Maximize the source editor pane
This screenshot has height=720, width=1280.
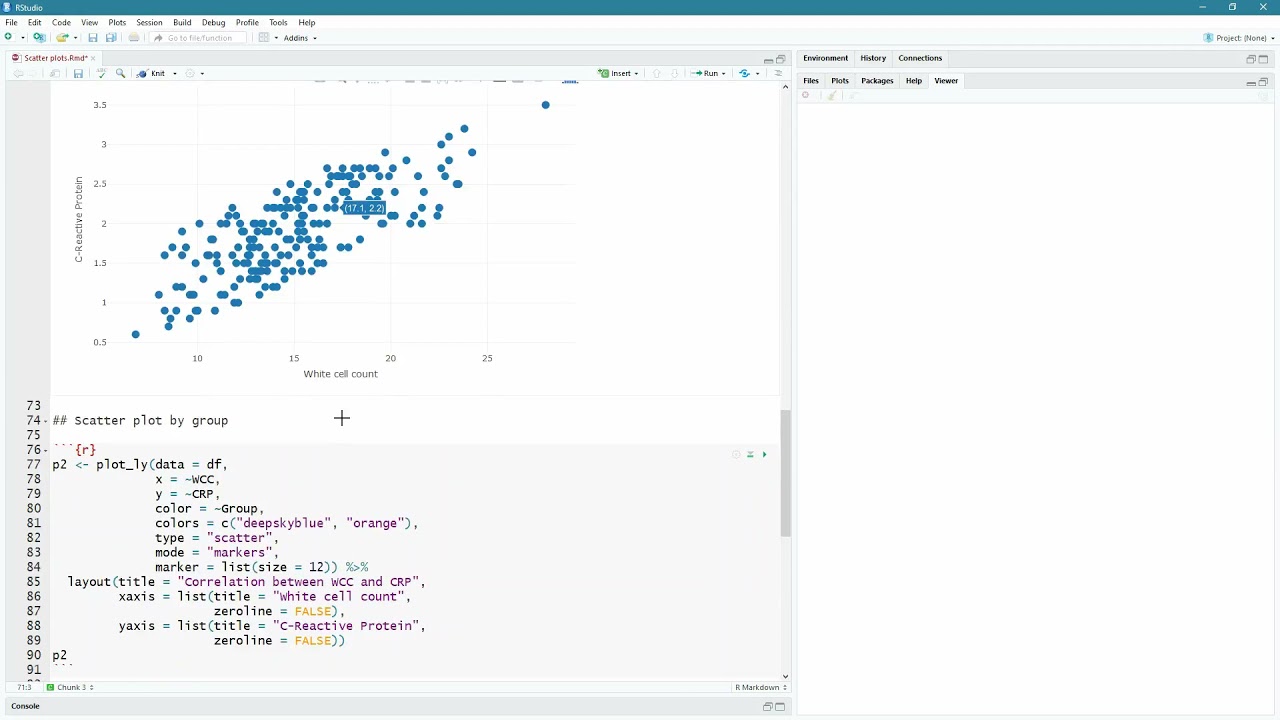tap(781, 59)
